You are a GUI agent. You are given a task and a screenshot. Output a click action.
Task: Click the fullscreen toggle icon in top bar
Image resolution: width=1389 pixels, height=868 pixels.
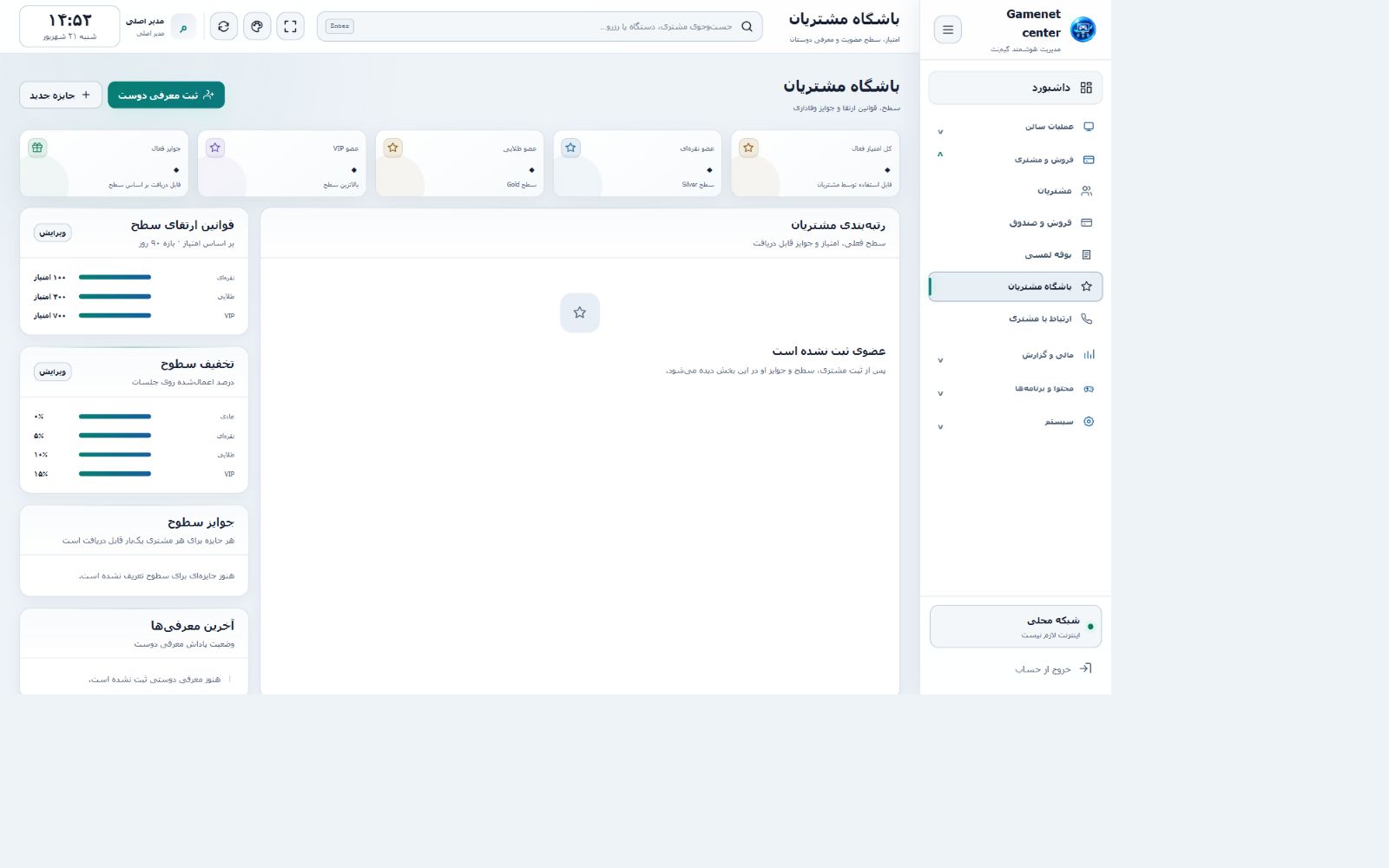pyautogui.click(x=290, y=26)
